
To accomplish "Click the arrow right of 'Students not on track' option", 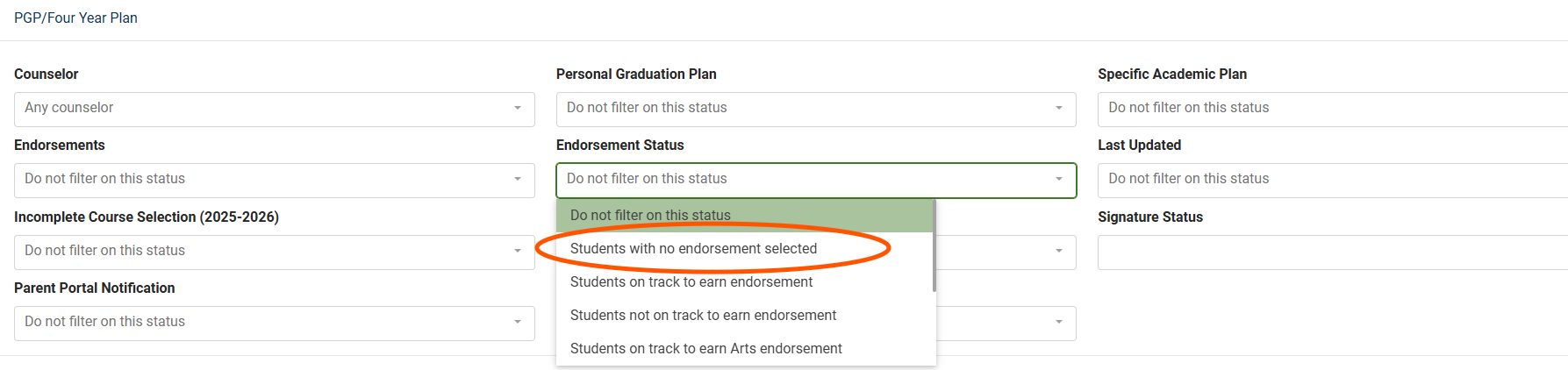I will (x=1059, y=323).
